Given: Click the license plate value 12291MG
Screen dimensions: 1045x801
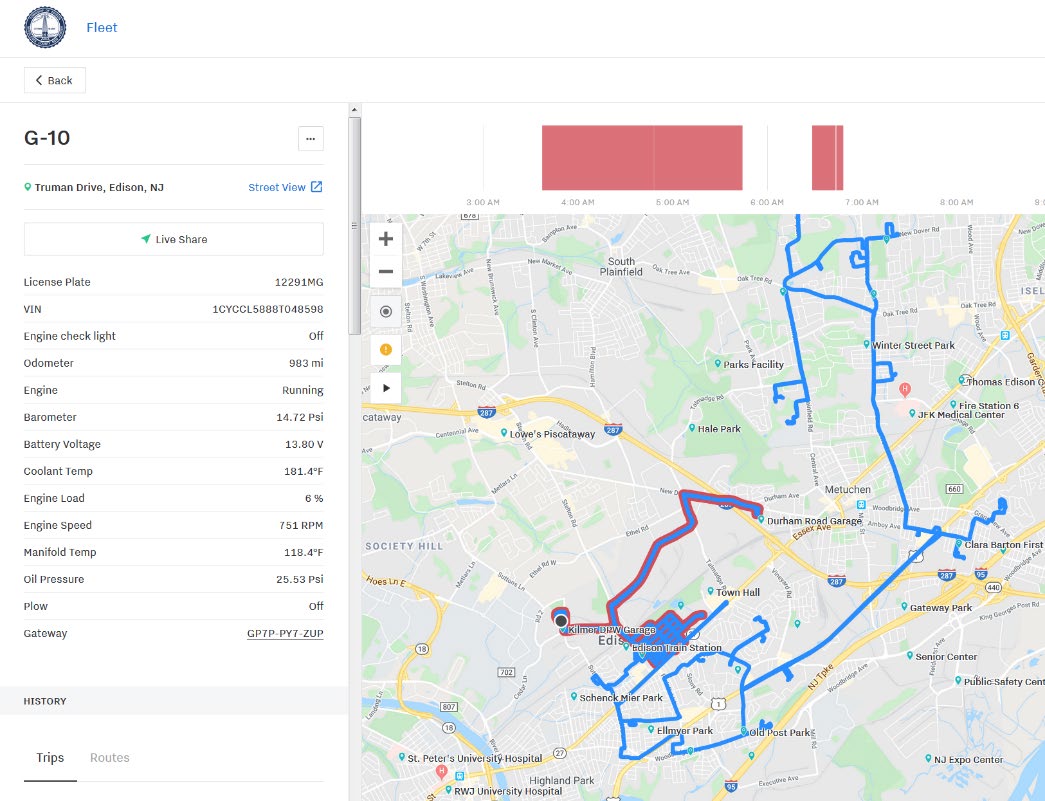Looking at the screenshot, I should (299, 282).
